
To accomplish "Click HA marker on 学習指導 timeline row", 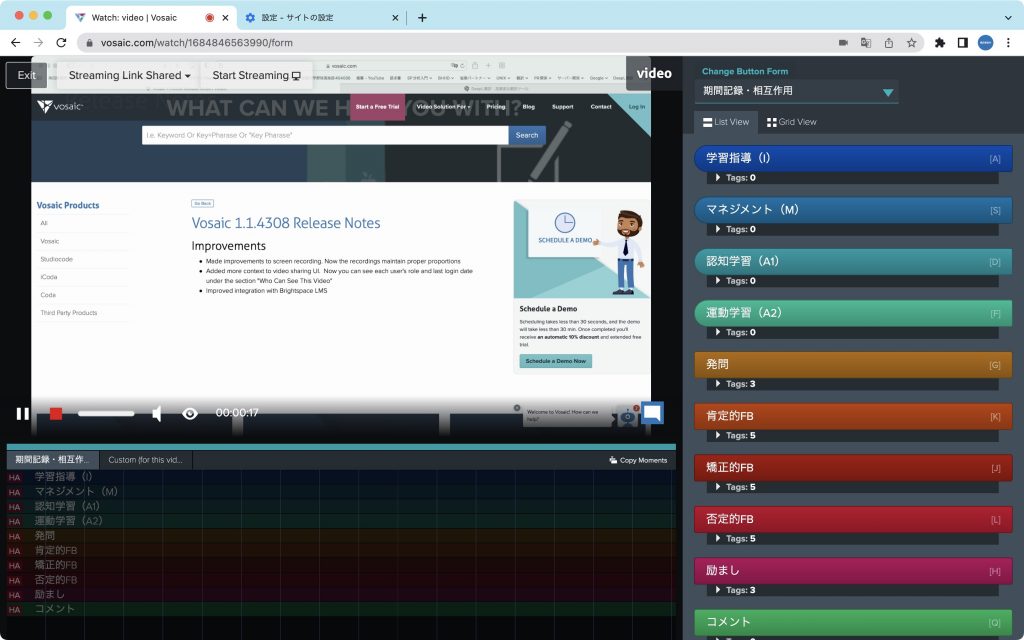I will (14, 477).
